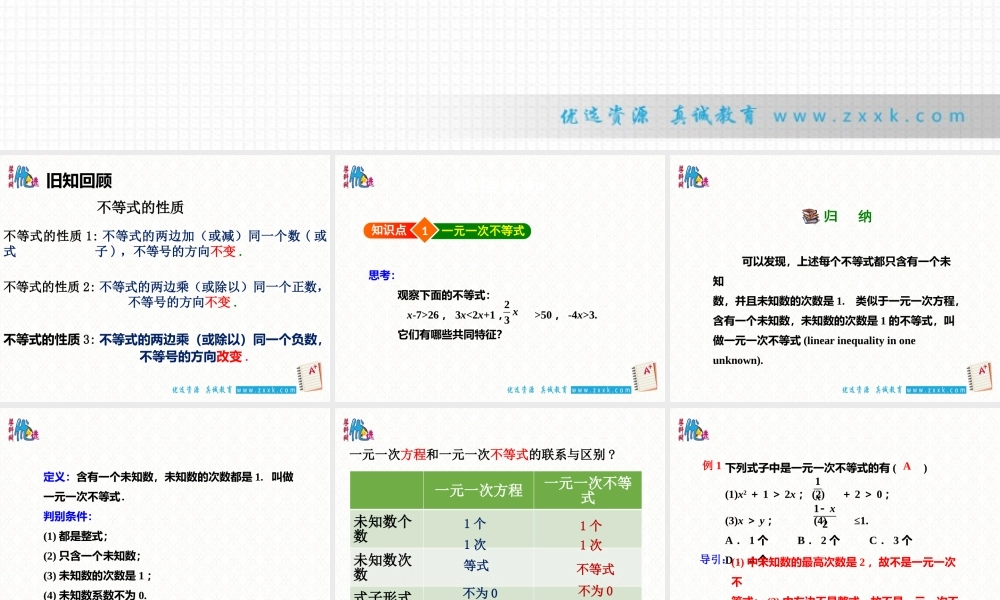The width and height of the screenshot is (1000, 600).
Task: Click the inequality x-7>26
Action: [x=423, y=315]
